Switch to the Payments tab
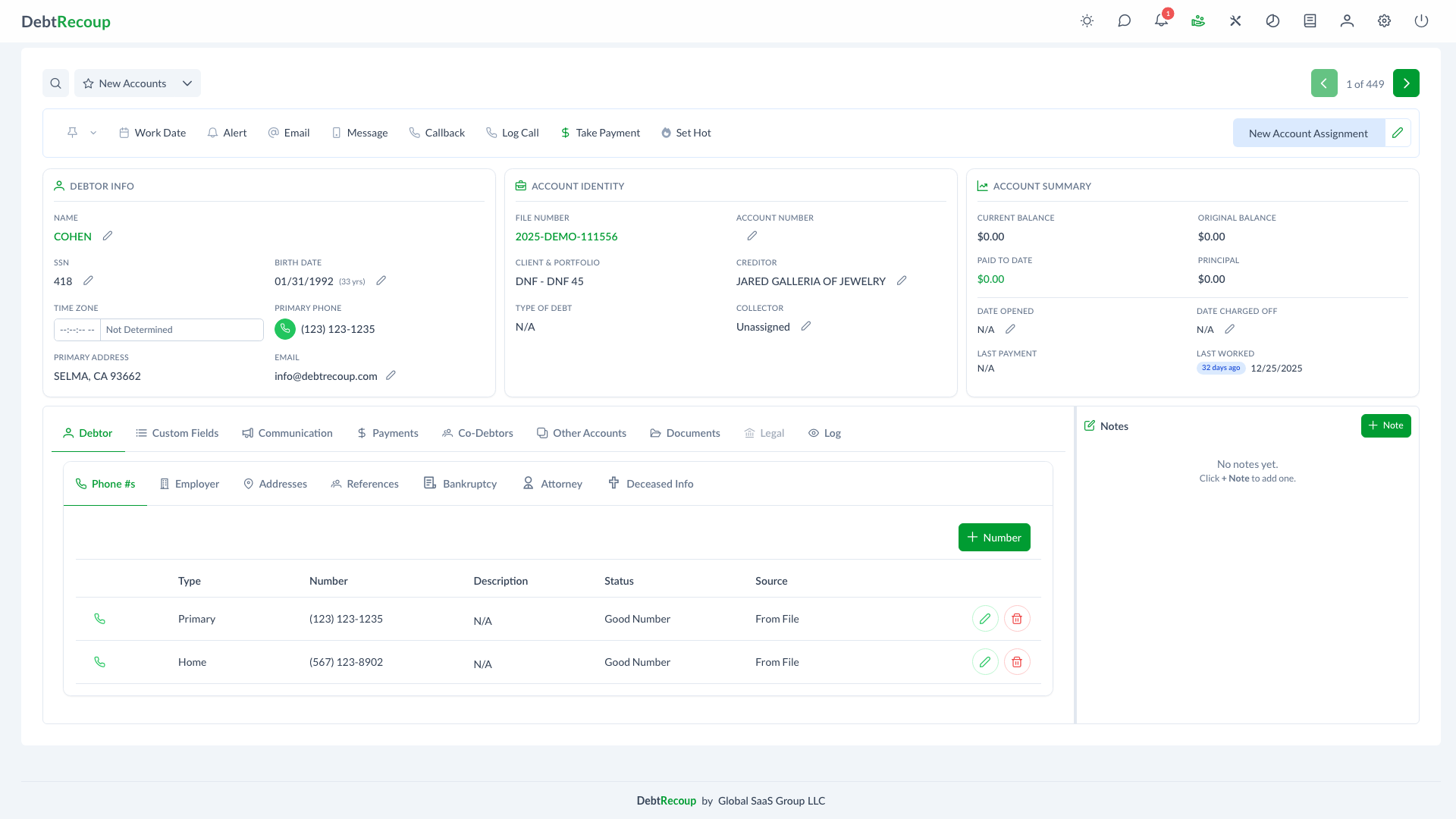This screenshot has width=1456, height=819. coord(388,432)
